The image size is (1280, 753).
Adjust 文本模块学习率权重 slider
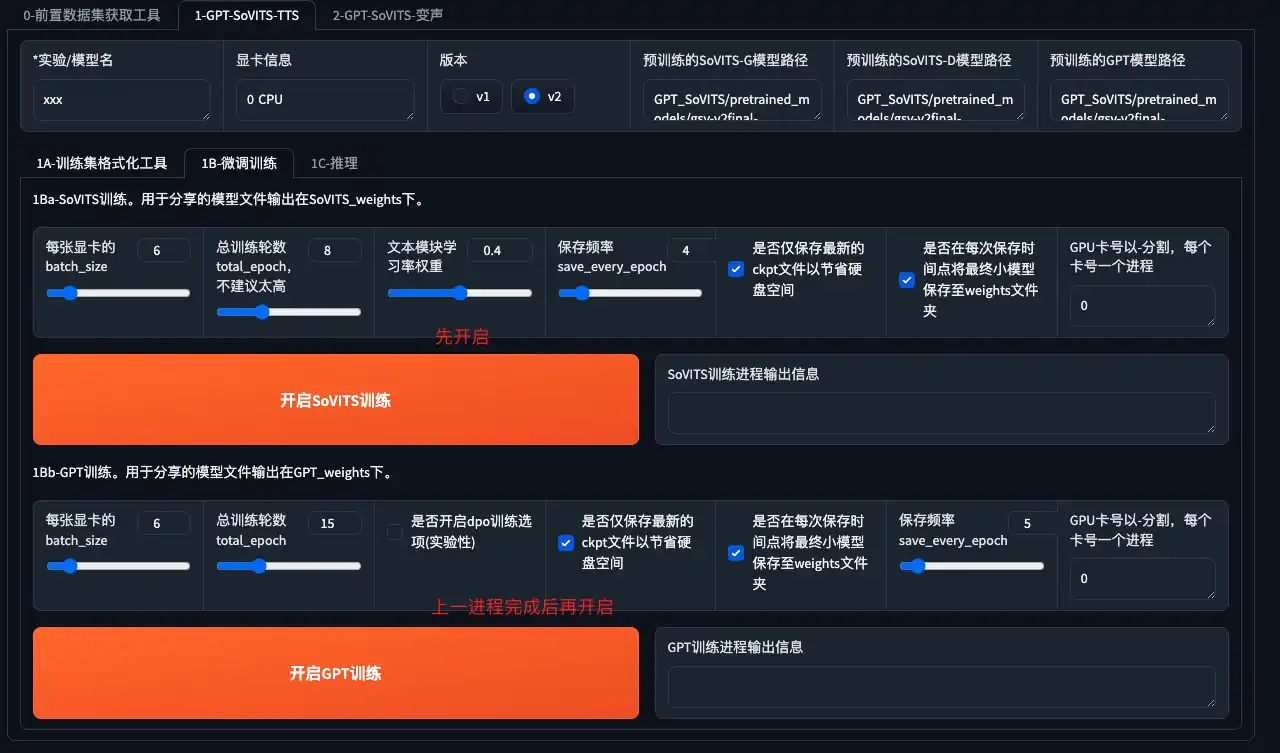(460, 293)
